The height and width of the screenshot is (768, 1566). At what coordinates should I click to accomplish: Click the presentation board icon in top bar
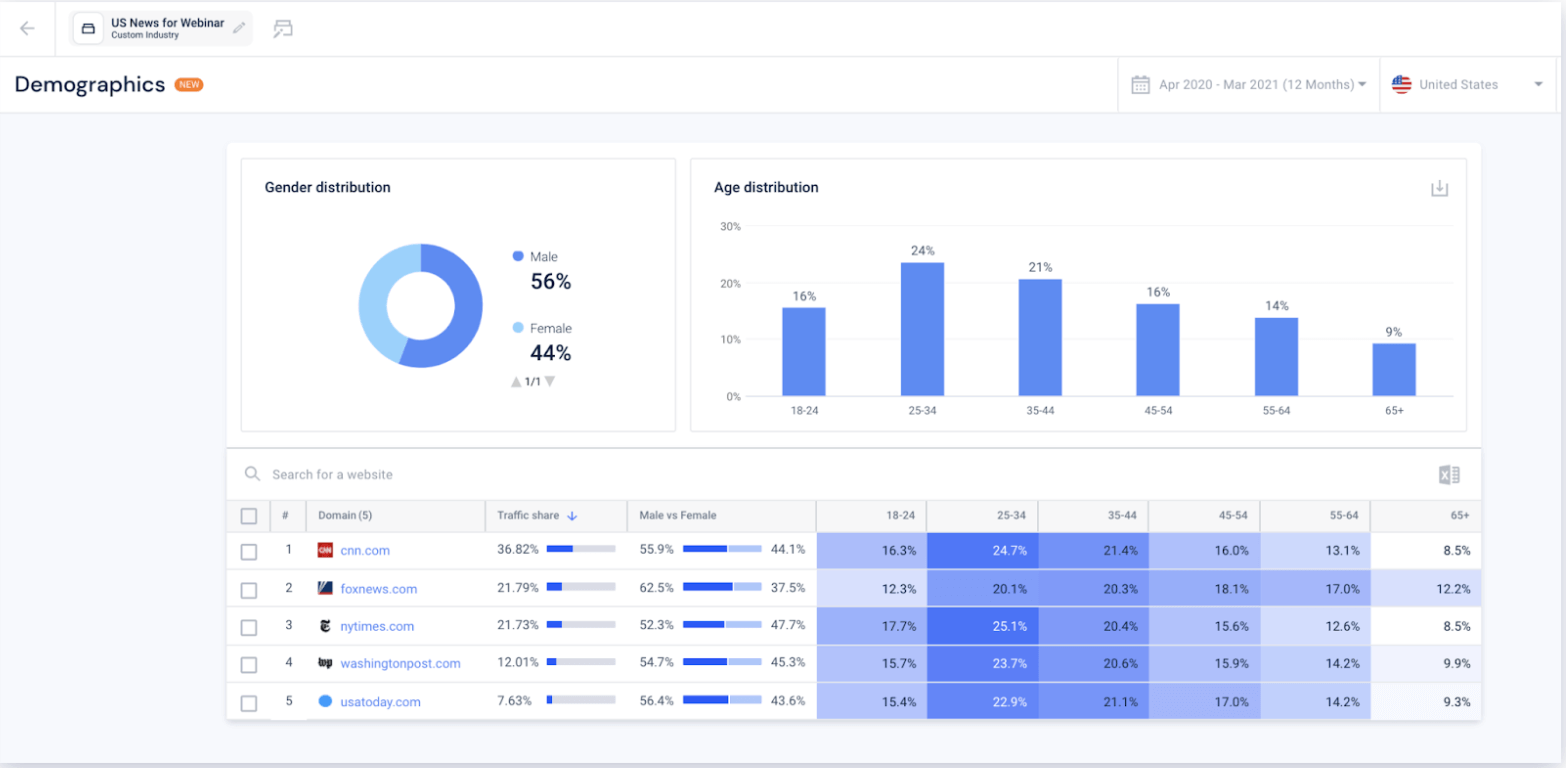point(283,28)
